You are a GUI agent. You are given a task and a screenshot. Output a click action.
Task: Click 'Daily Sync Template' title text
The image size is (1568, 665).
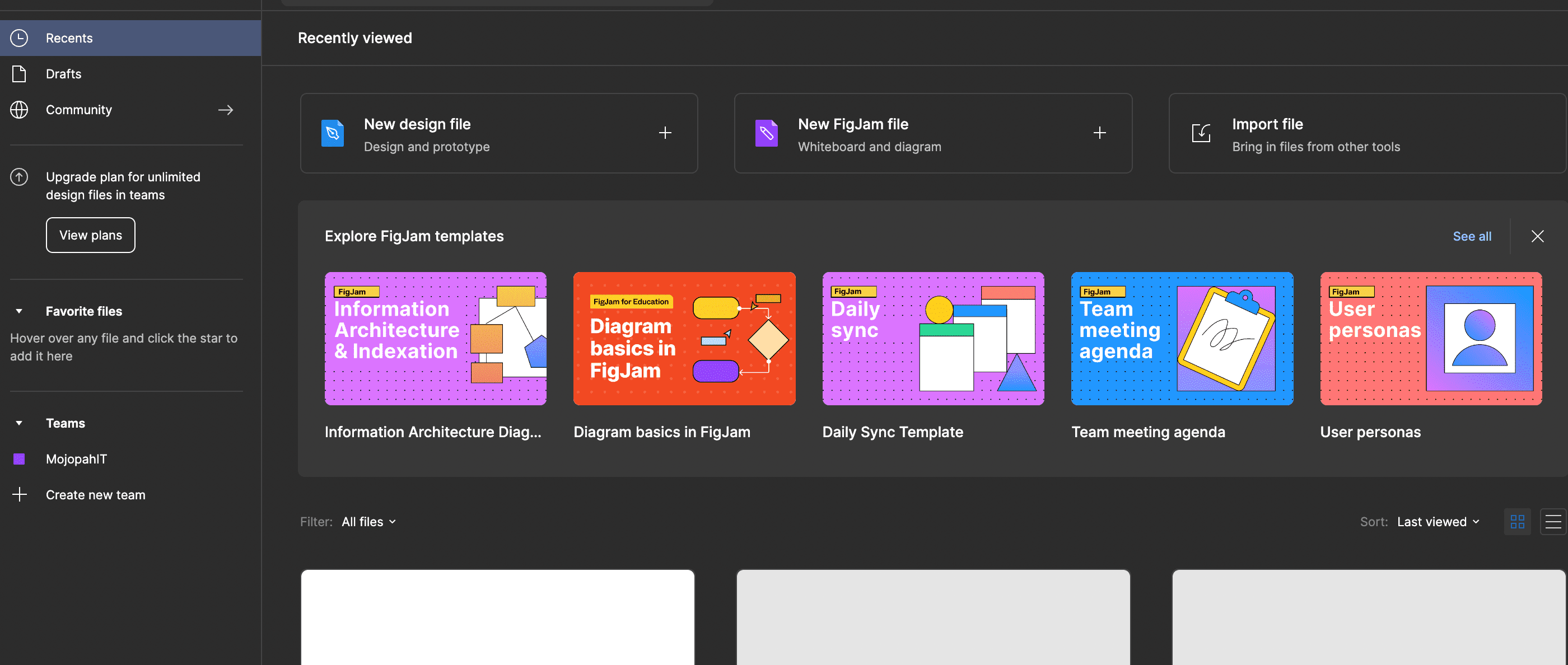[x=892, y=432]
